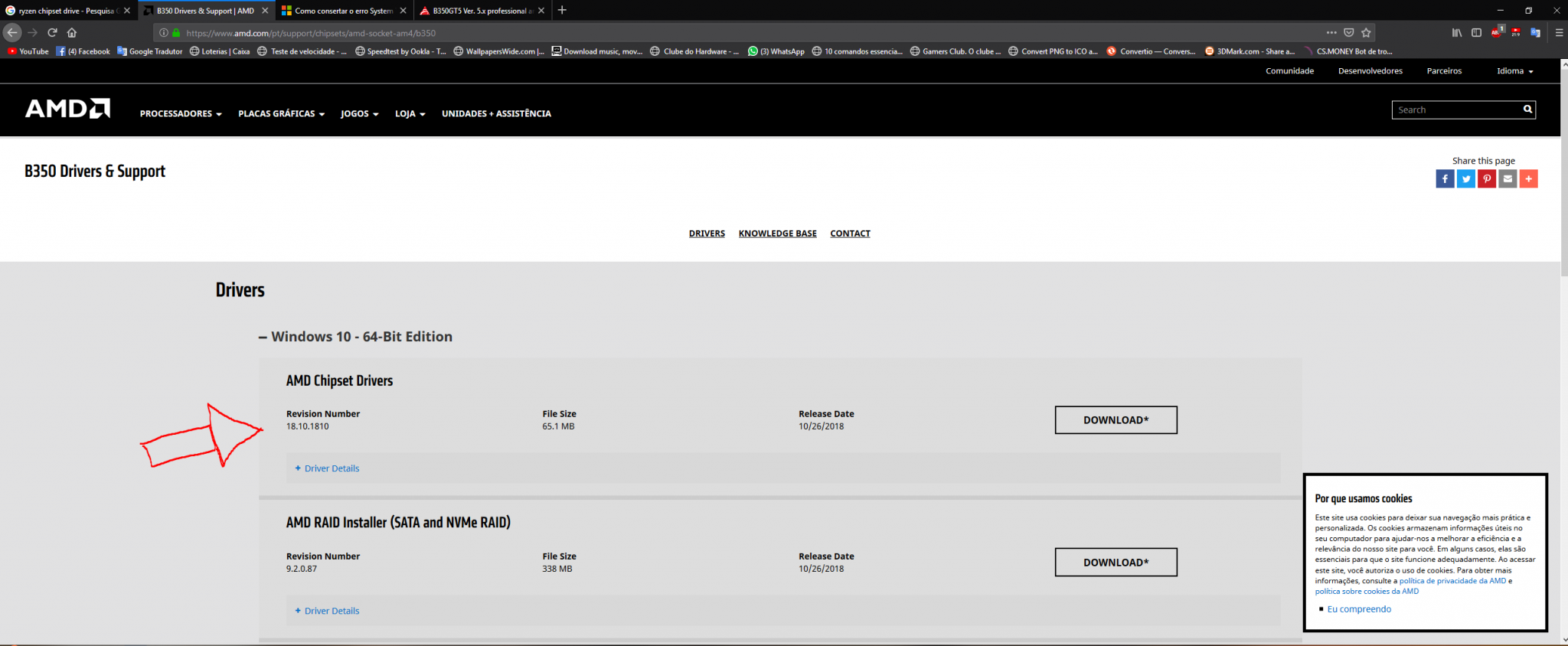This screenshot has width=1568, height=646.
Task: Bookmark this page with the star
Action: [x=1366, y=32]
